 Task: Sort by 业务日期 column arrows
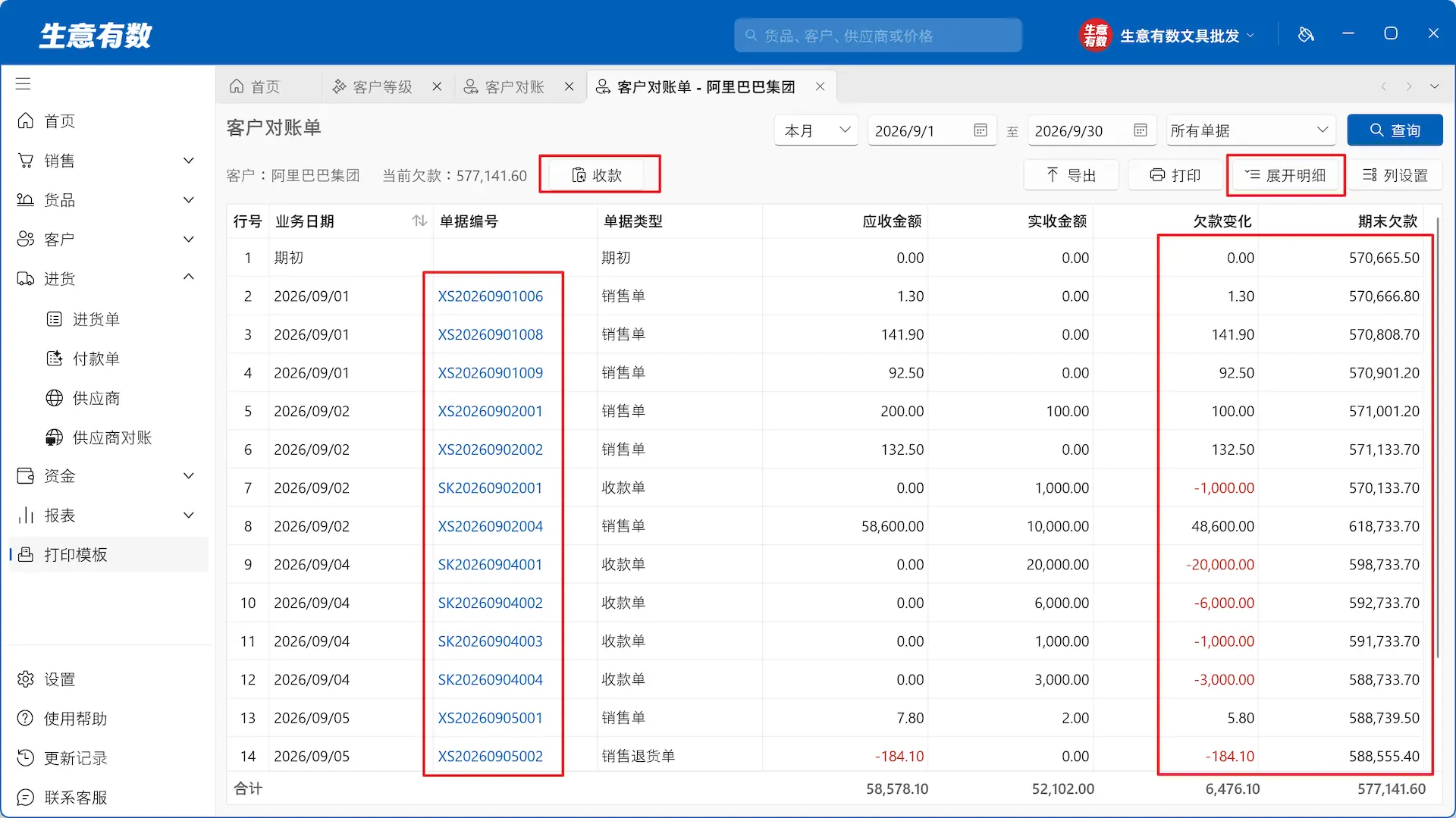coord(419,221)
